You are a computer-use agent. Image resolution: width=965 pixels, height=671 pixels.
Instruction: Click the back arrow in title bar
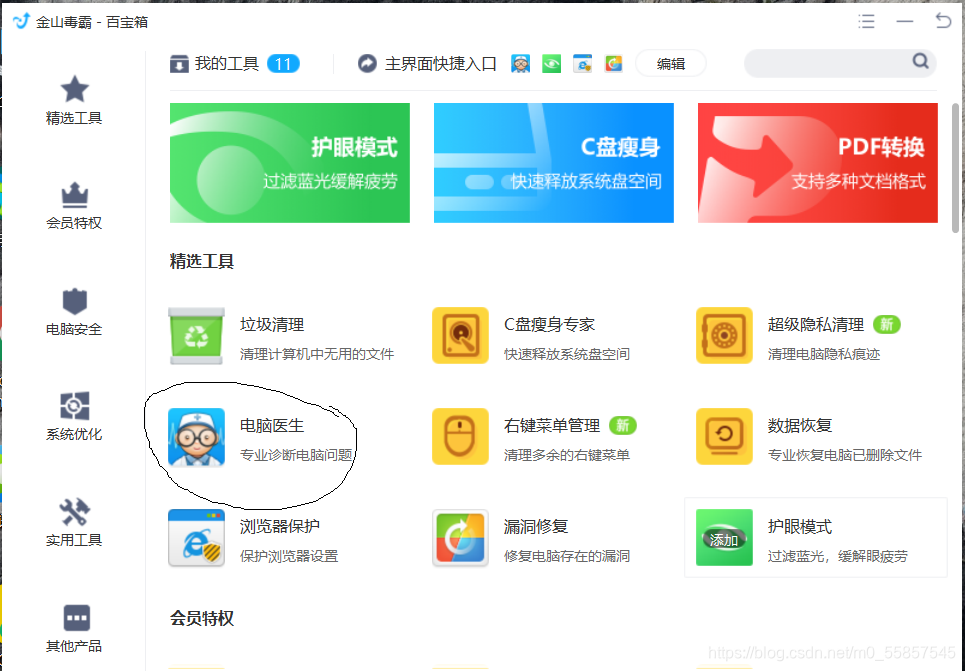coord(943,21)
